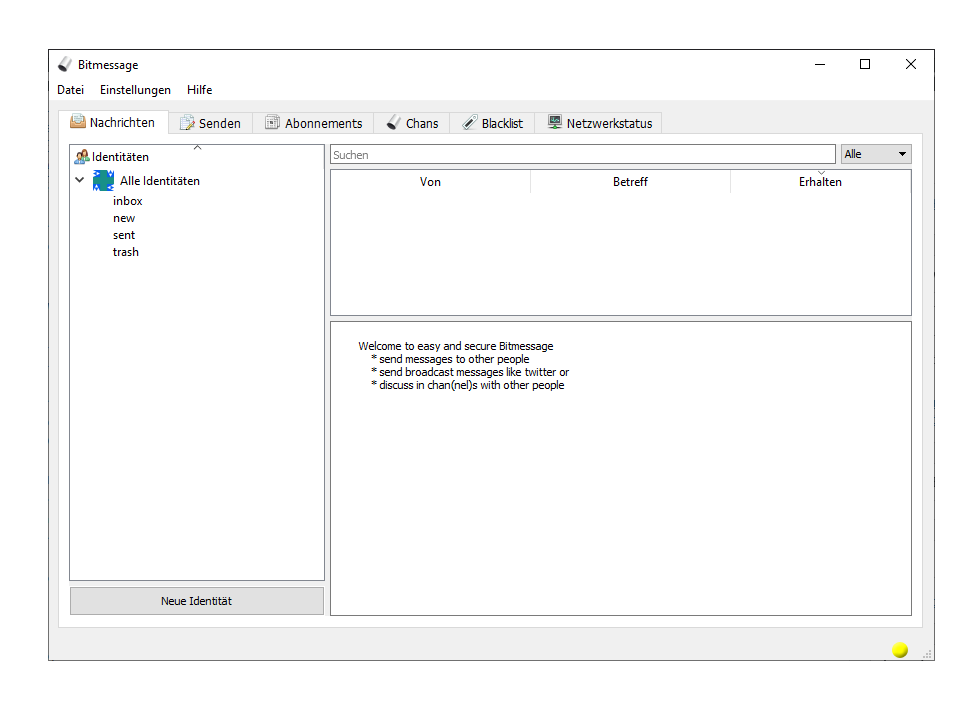Open the Hilfe menu
Image resolution: width=978 pixels, height=713 pixels.
tap(200, 90)
